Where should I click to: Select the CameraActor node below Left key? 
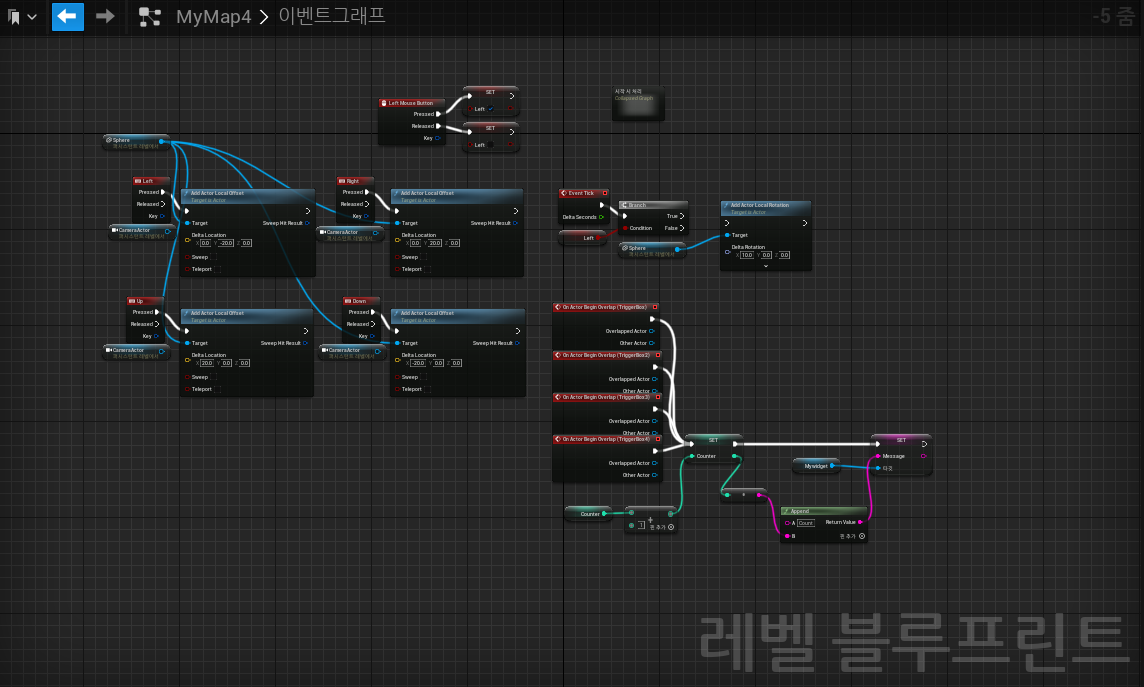click(x=141, y=233)
